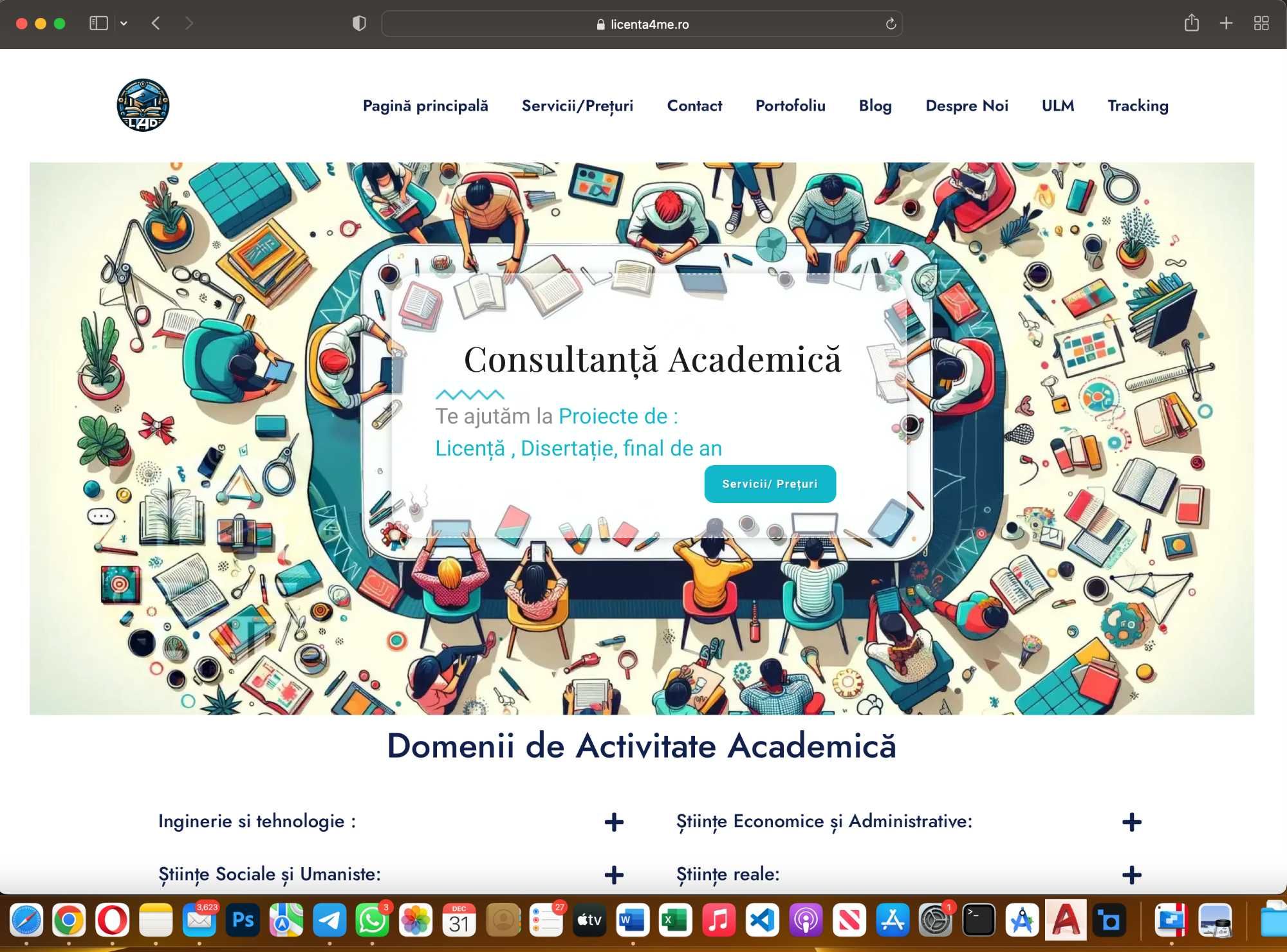1287x952 pixels.
Task: Click the Licență, Disertație, final de an text
Action: tap(579, 448)
